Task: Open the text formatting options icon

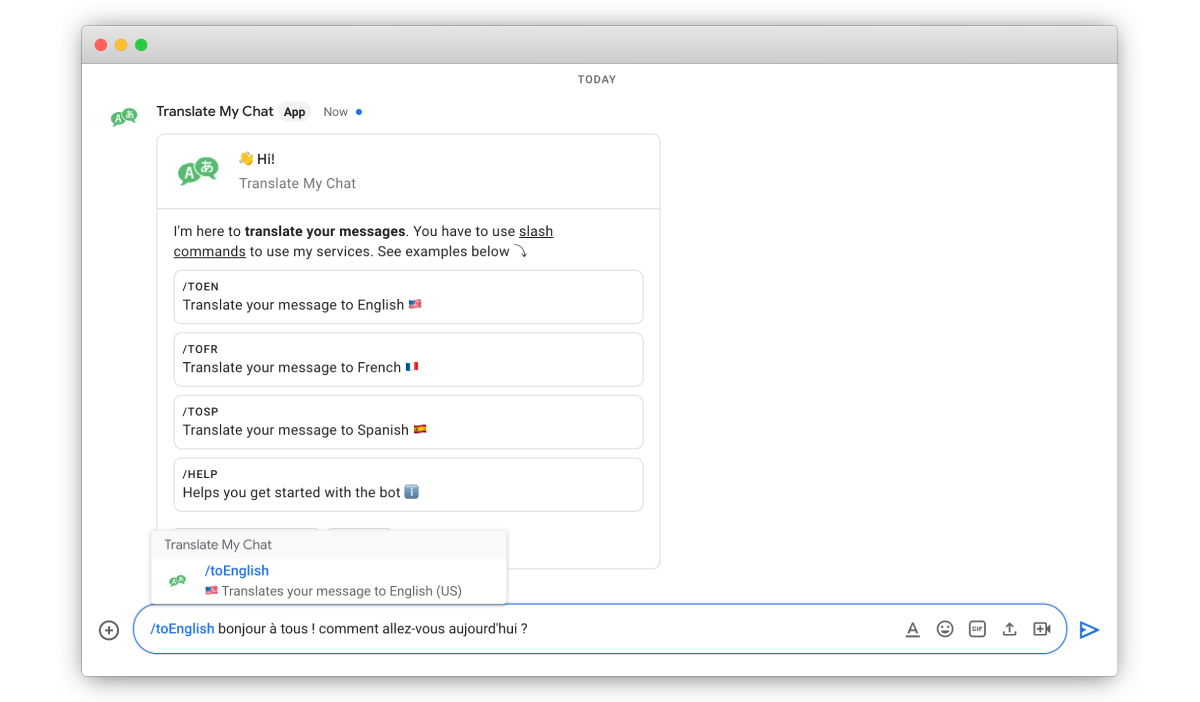Action: pos(912,629)
